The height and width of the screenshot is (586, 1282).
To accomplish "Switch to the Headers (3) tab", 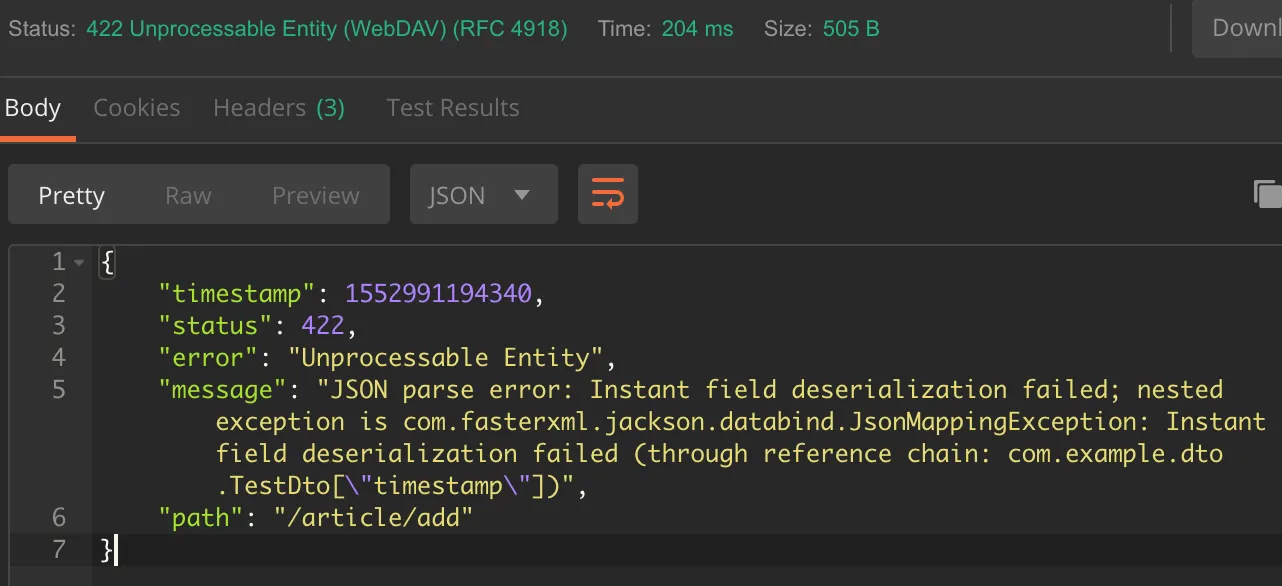I will click(x=279, y=108).
